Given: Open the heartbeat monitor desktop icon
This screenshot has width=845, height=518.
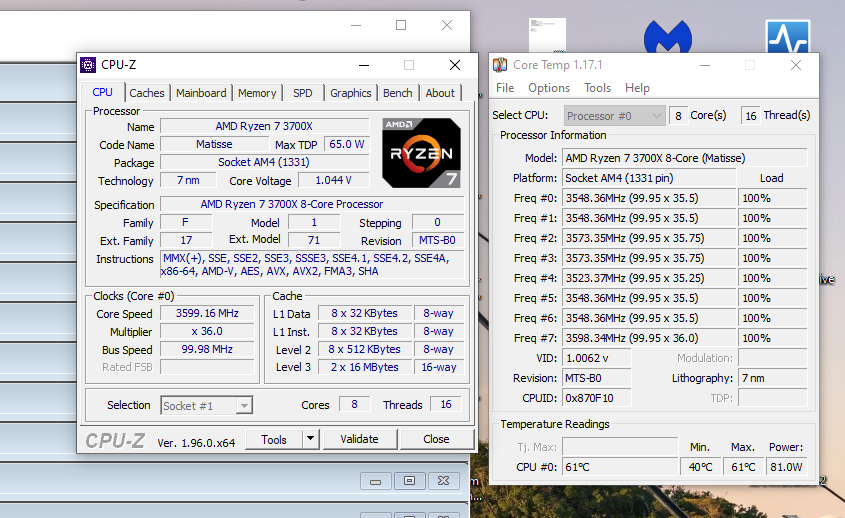Looking at the screenshot, I should point(787,36).
